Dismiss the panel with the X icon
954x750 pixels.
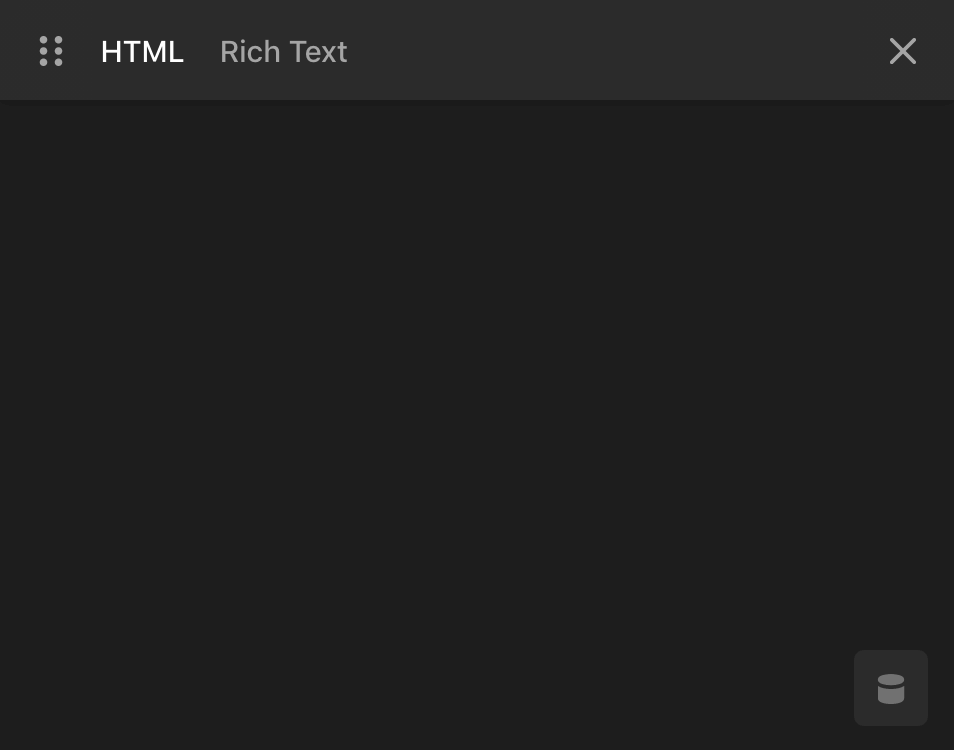[x=902, y=51]
